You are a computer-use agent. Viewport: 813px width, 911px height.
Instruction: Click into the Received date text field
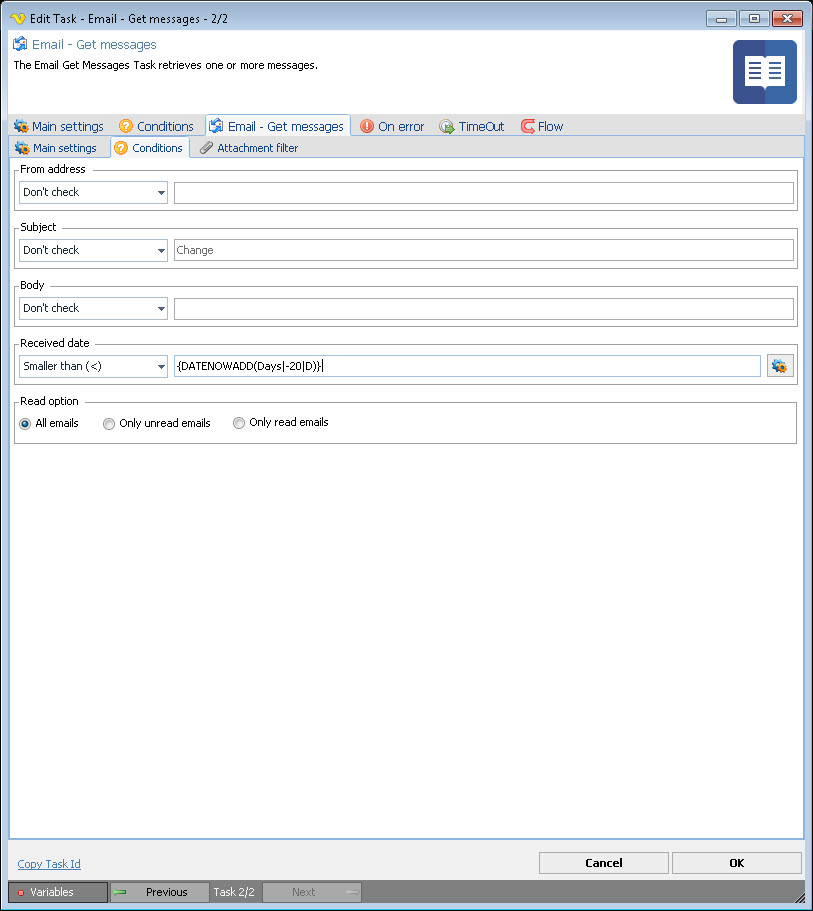coord(467,366)
